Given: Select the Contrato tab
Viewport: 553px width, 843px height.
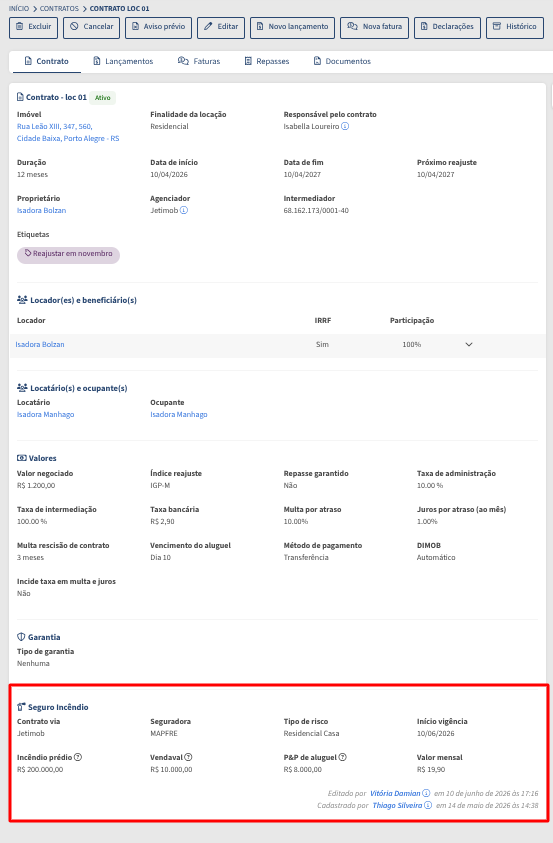Looking at the screenshot, I should pos(46,62).
